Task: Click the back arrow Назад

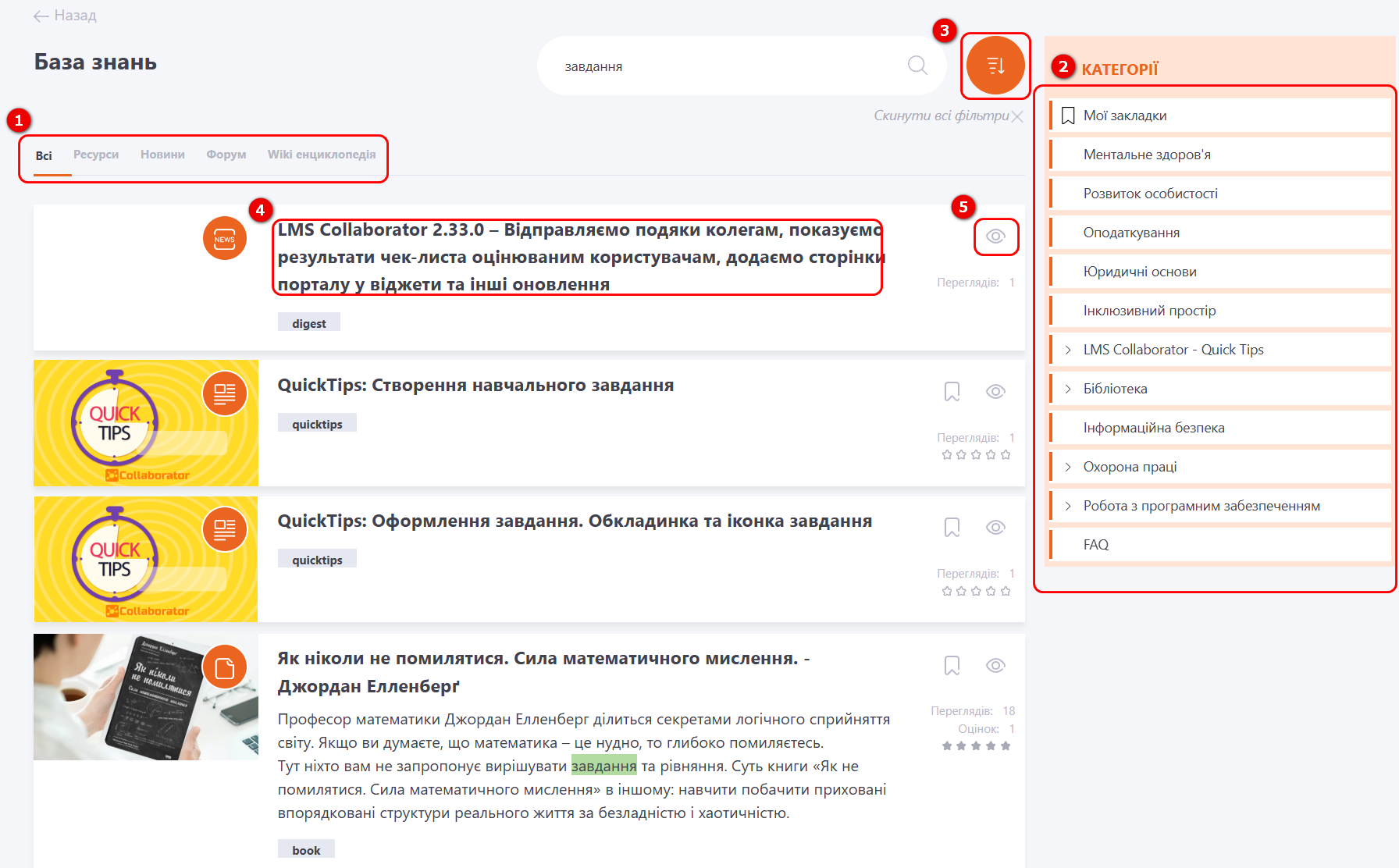Action: [65, 16]
